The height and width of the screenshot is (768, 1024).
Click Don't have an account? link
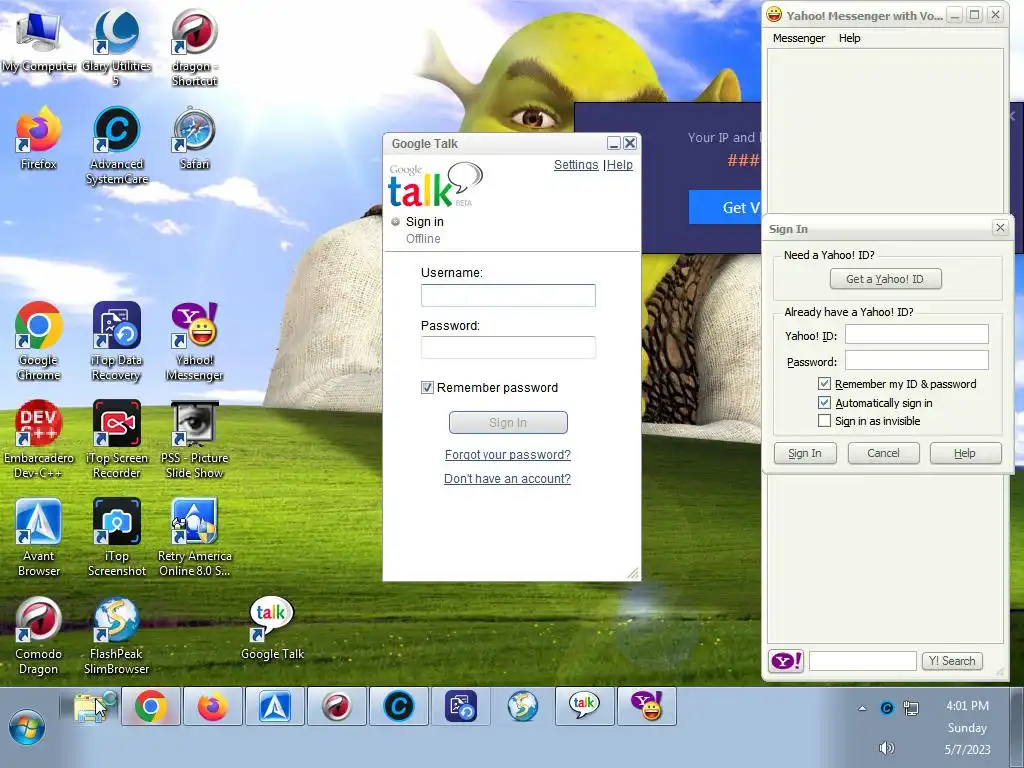coord(507,479)
